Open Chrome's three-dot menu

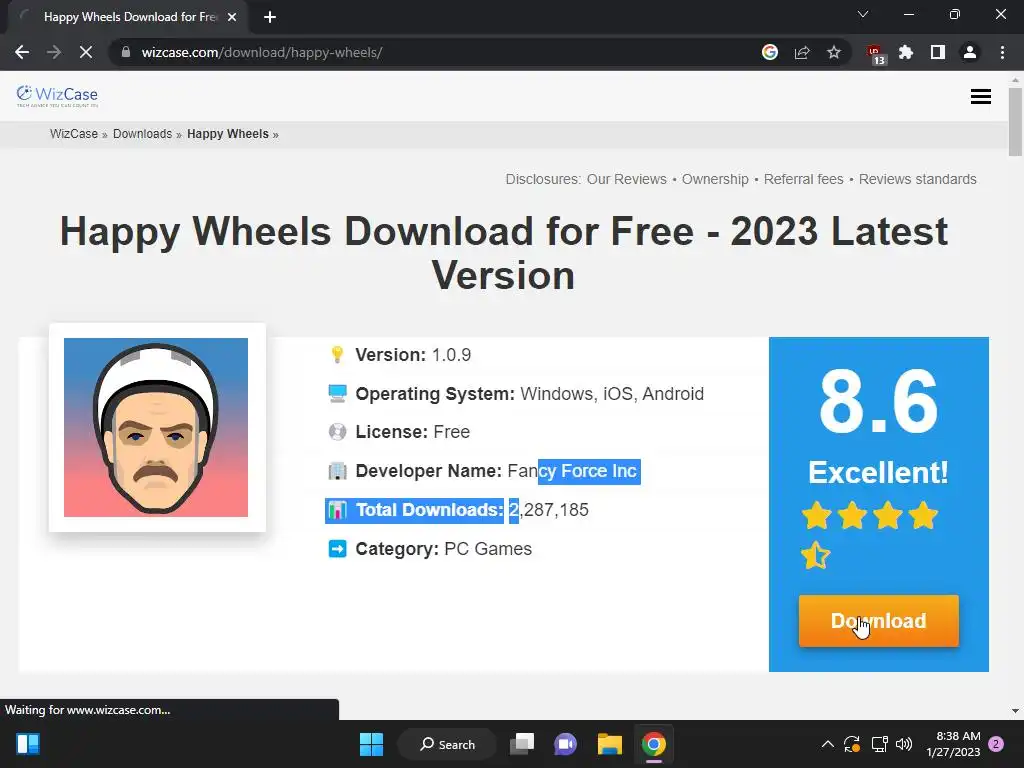[1002, 52]
